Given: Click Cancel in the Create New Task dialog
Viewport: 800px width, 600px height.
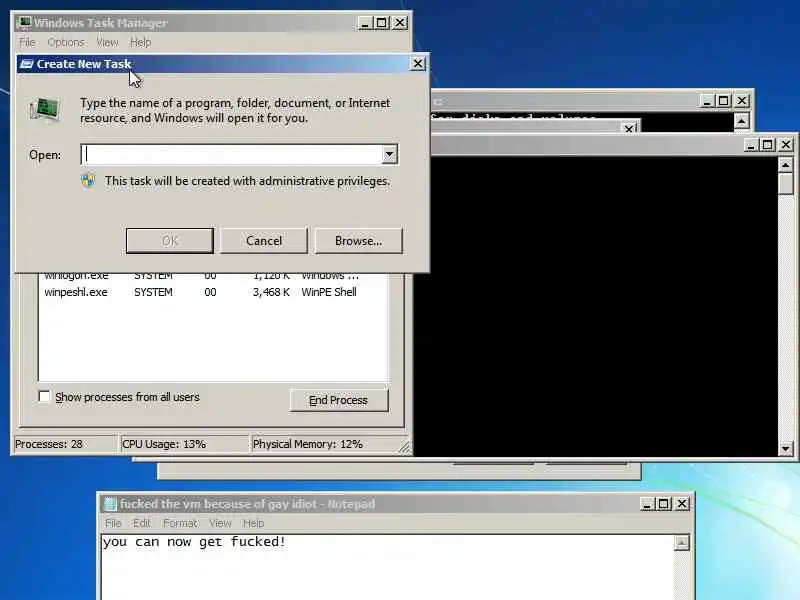Looking at the screenshot, I should 264,240.
